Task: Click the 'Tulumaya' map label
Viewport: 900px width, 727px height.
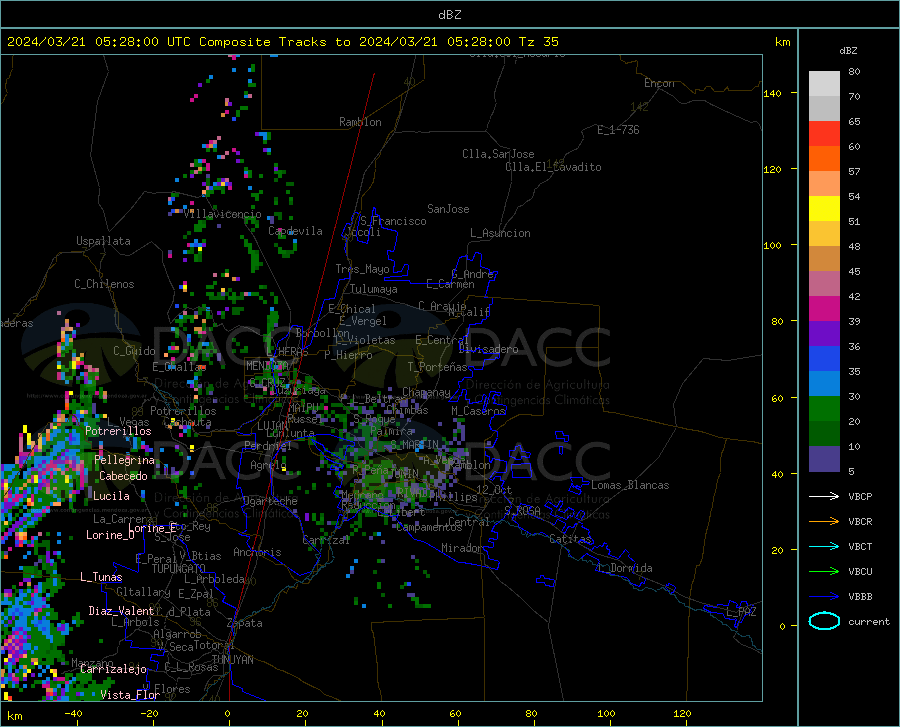Action: coord(374,289)
